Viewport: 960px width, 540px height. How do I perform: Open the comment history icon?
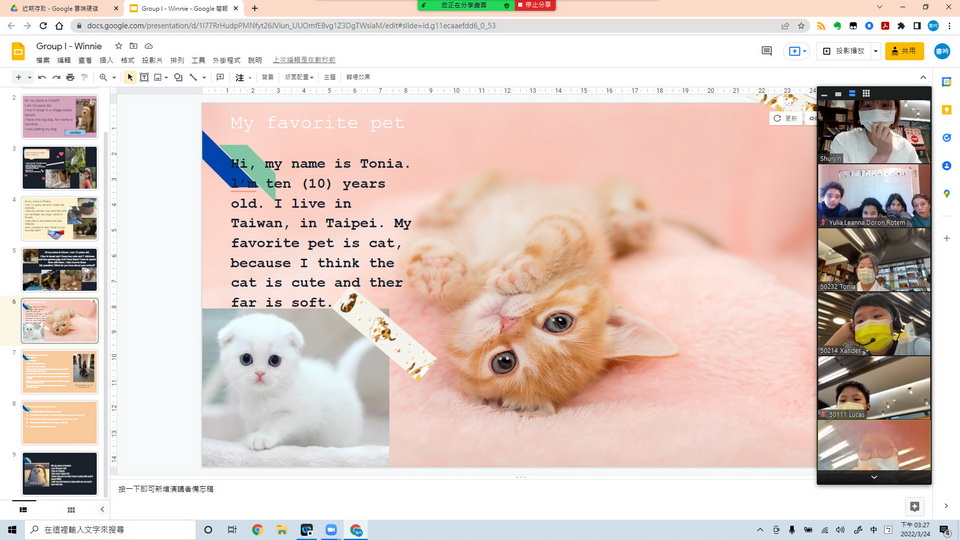coord(767,51)
